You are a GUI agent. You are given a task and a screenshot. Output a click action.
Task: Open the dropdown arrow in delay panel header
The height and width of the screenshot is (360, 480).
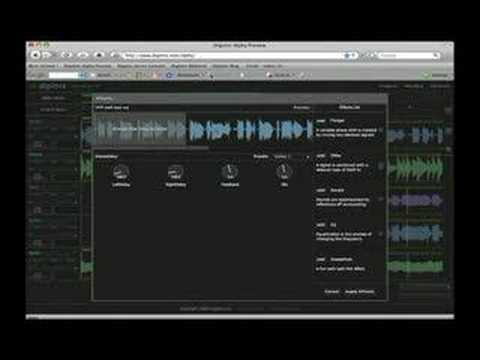[x=307, y=156]
